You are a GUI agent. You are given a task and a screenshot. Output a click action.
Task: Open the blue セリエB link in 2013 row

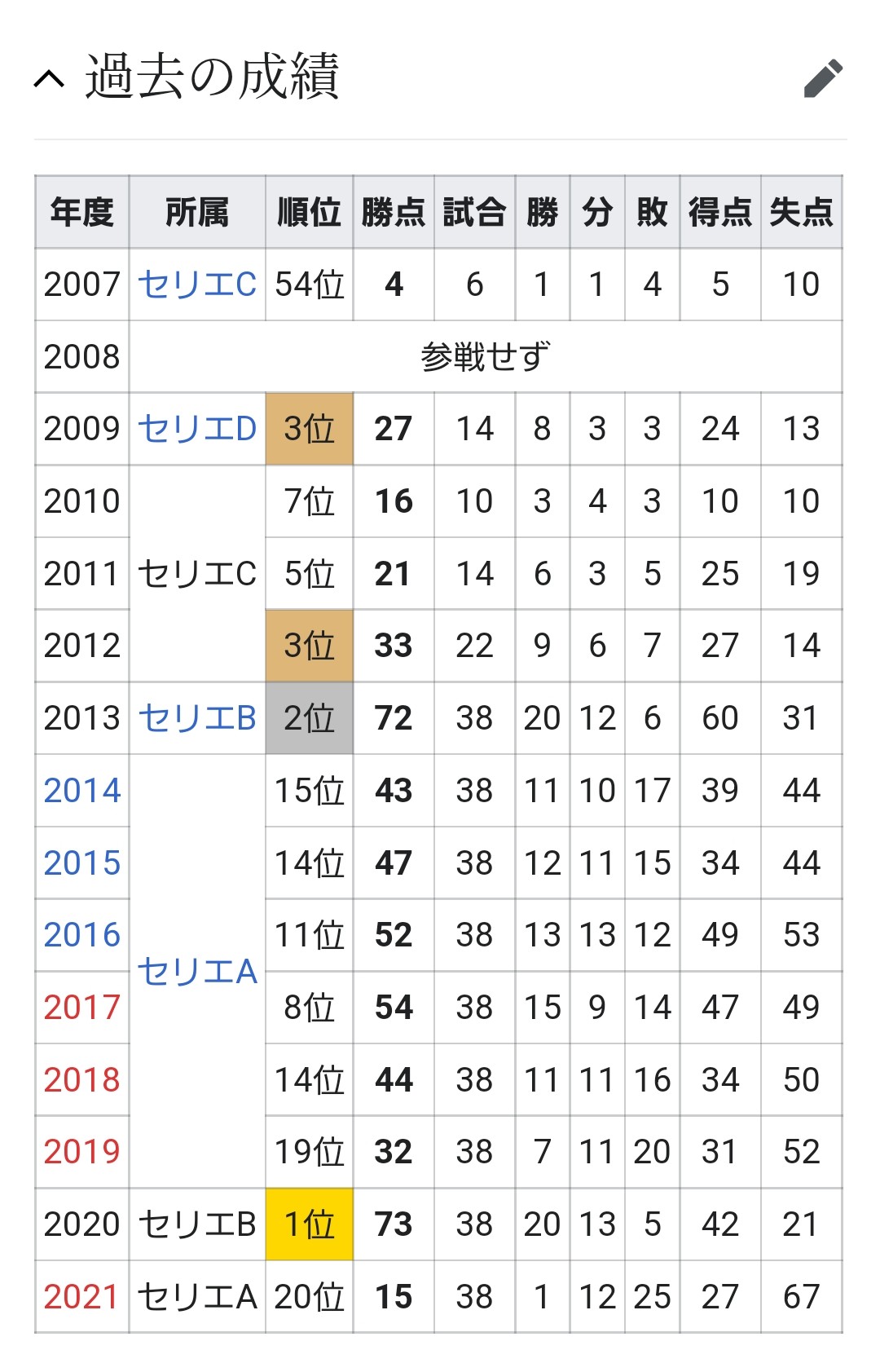point(197,718)
